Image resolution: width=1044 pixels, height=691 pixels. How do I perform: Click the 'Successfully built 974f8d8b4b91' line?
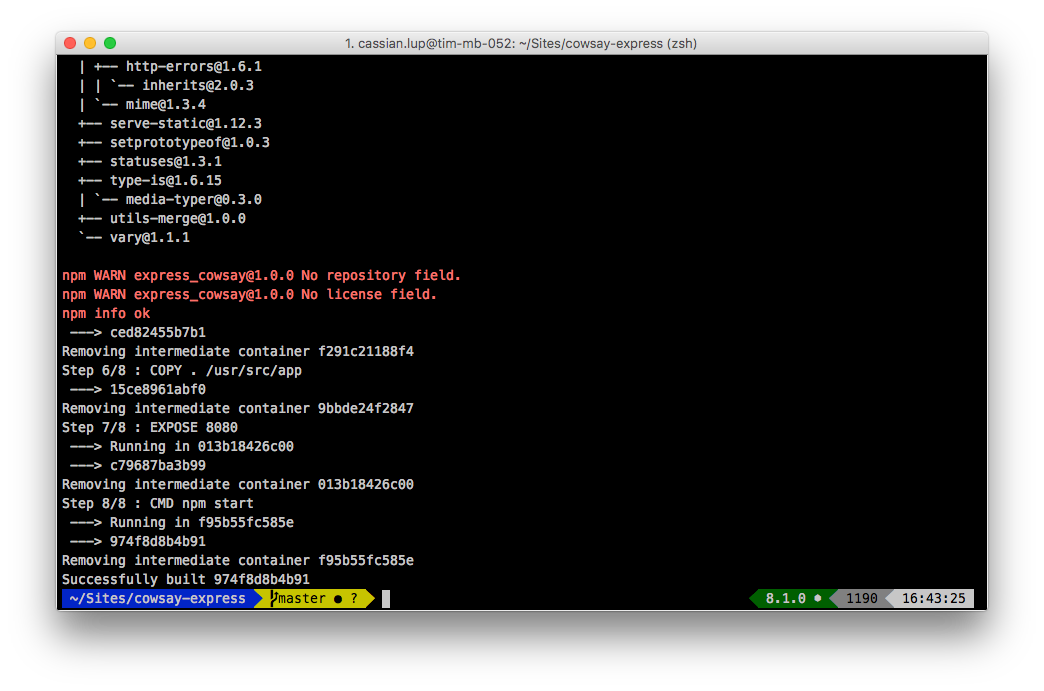[x=186, y=579]
